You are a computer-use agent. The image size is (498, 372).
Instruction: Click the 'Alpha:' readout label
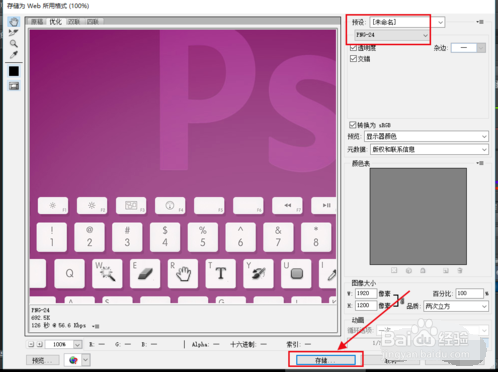[x=200, y=344]
